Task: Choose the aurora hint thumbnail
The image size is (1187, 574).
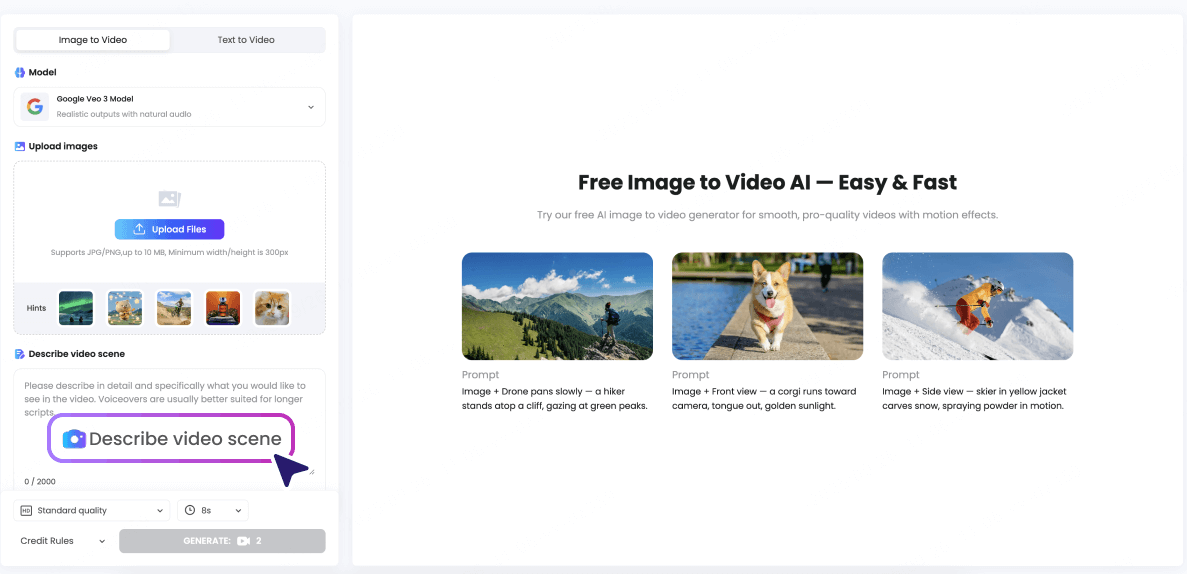Action: tap(76, 308)
